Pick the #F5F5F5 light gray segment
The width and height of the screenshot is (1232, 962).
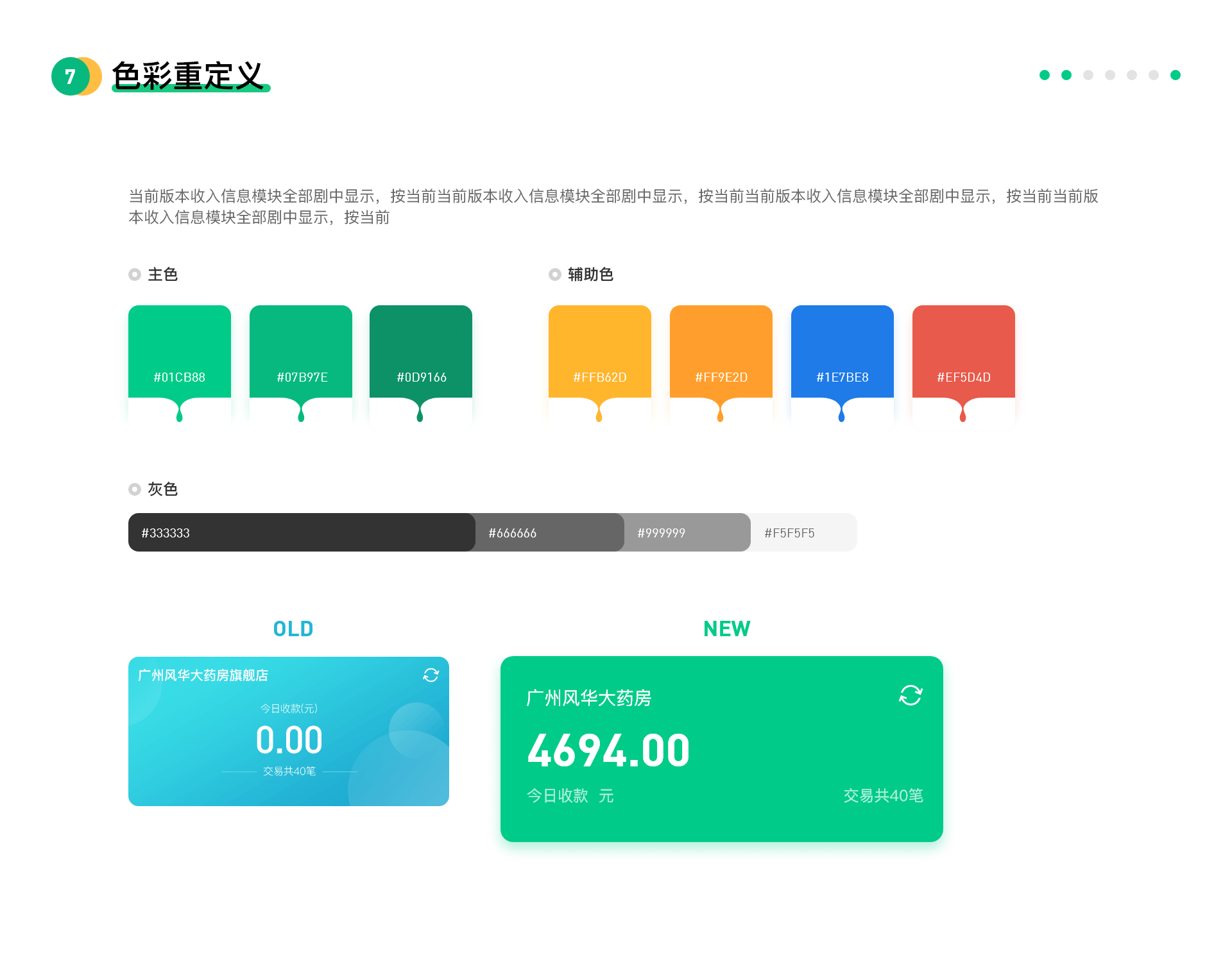(x=804, y=532)
